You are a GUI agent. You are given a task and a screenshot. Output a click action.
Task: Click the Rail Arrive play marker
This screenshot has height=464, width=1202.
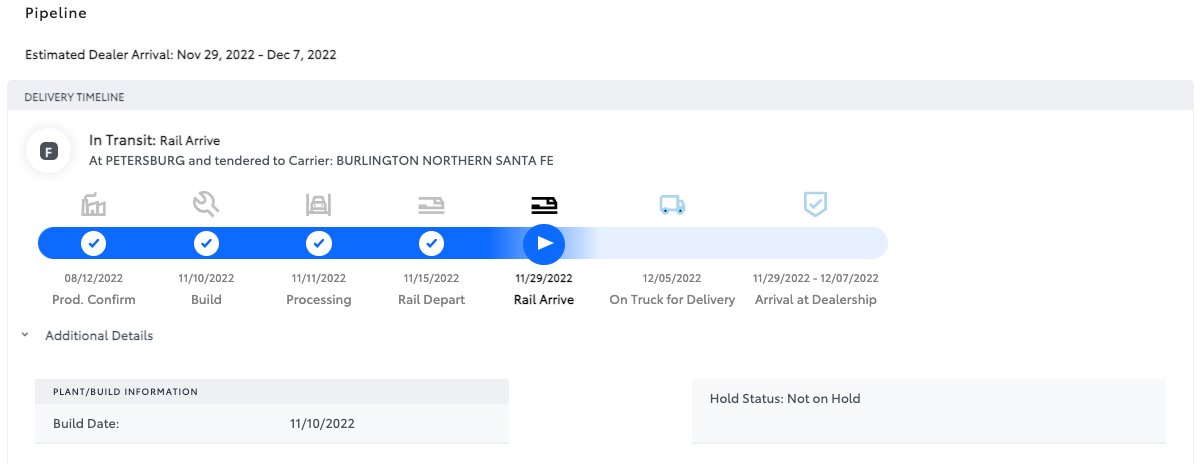pos(544,243)
